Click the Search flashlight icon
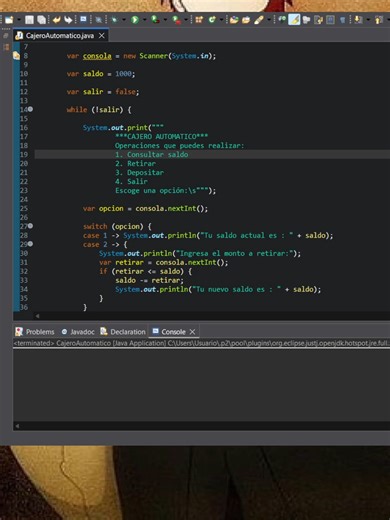The image size is (390, 520). 259,20
